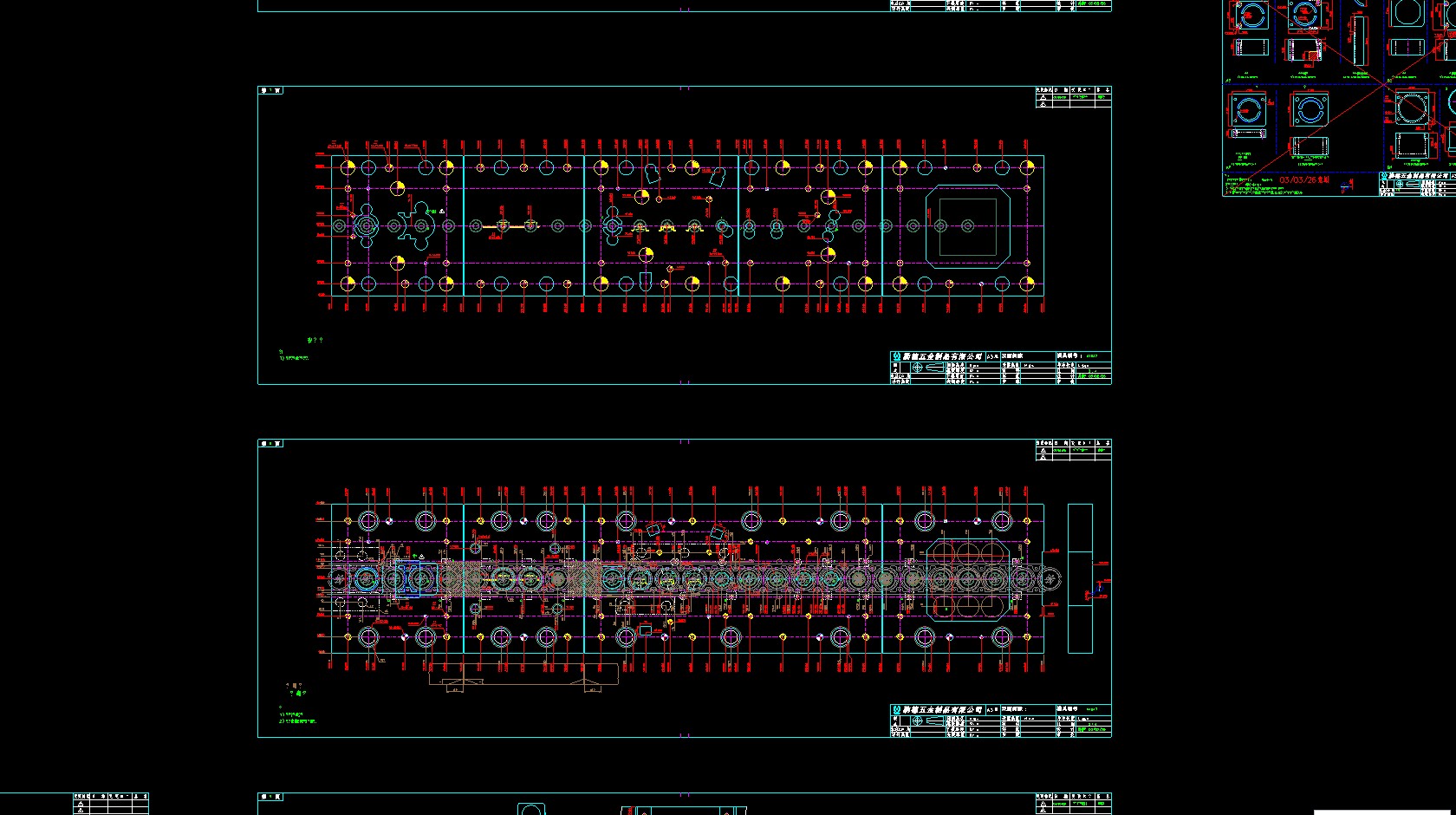Click the sheet label at lower frame's top-left corner
The width and height of the screenshot is (1456, 815).
tap(270, 443)
